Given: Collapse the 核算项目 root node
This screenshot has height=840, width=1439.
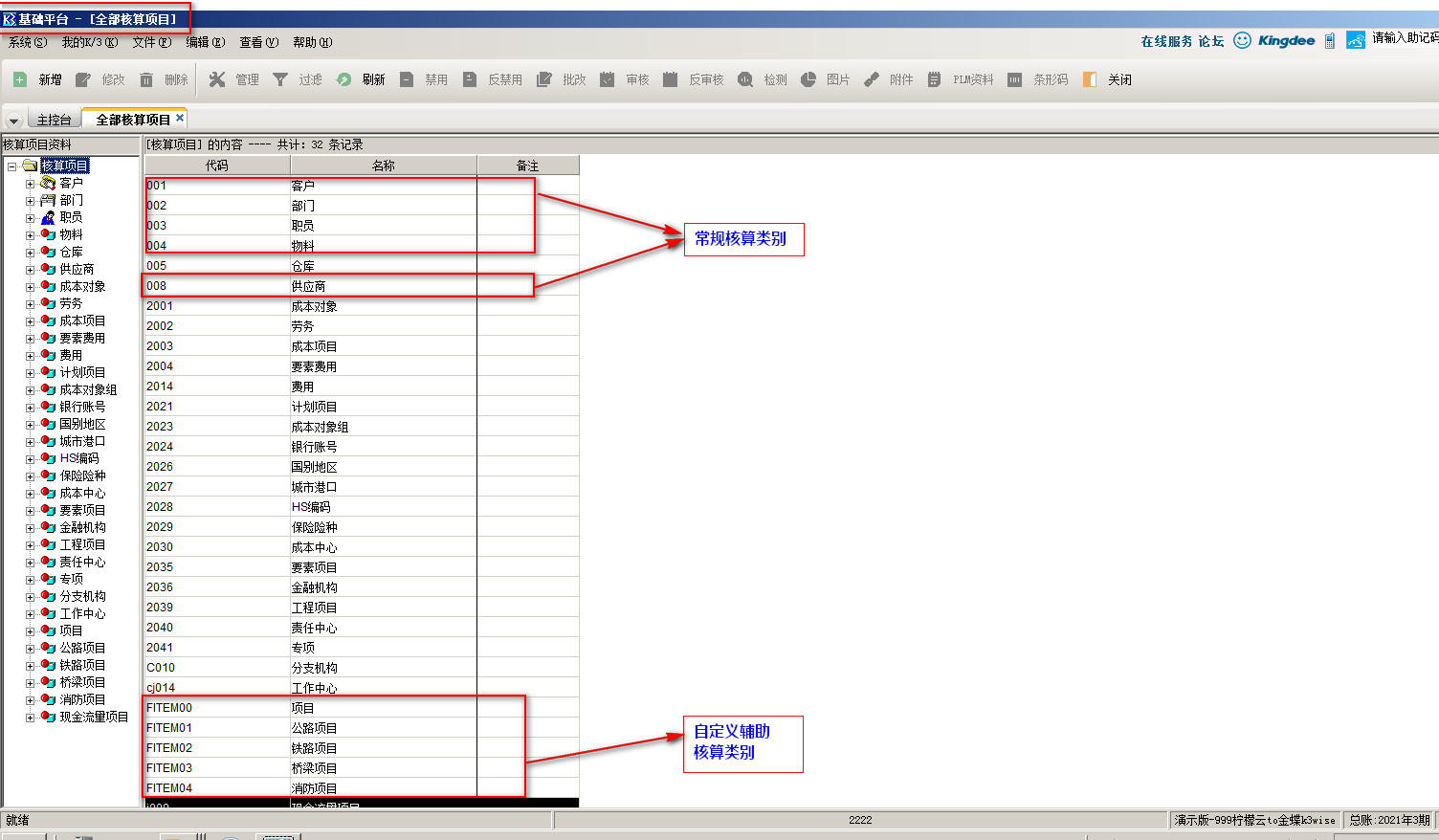Looking at the screenshot, I should click(12, 166).
